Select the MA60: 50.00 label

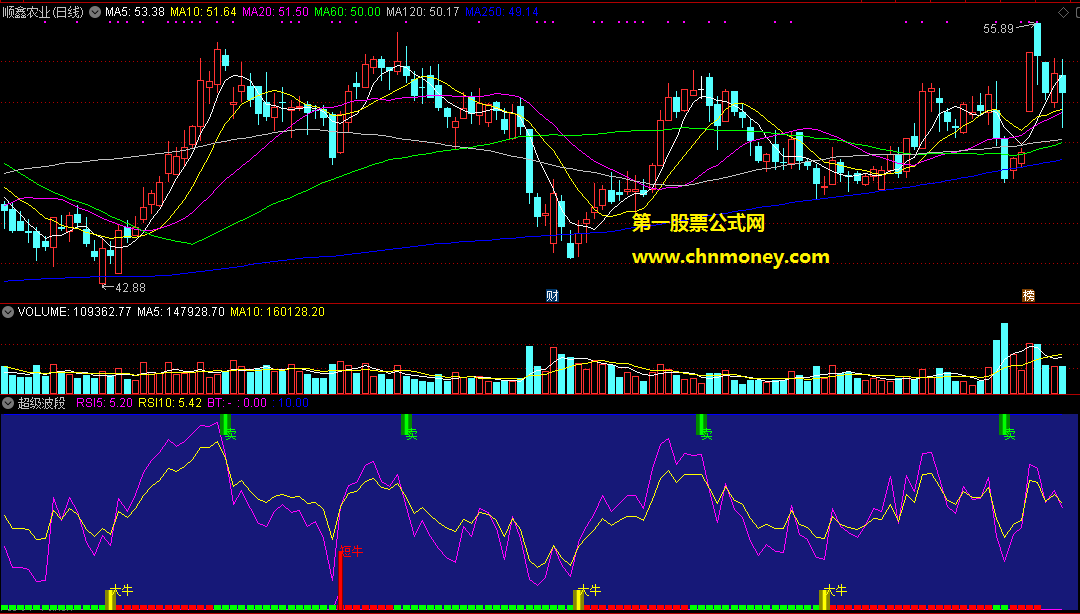pyautogui.click(x=347, y=12)
